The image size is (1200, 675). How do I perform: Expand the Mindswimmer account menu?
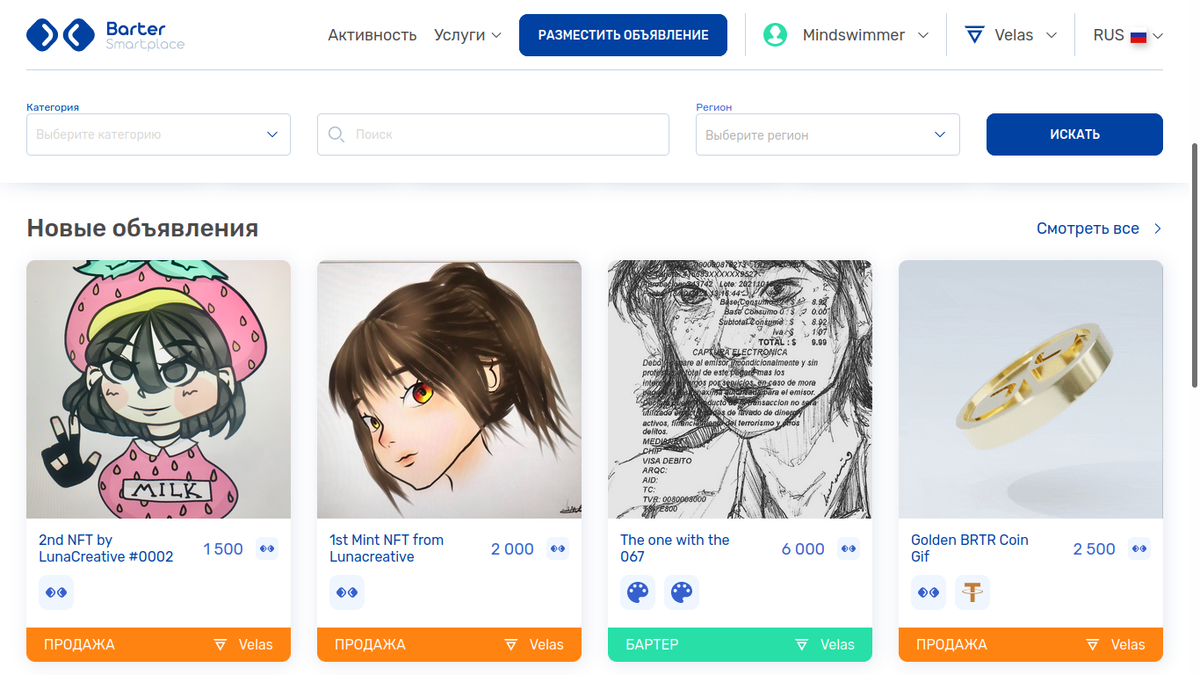(x=846, y=35)
